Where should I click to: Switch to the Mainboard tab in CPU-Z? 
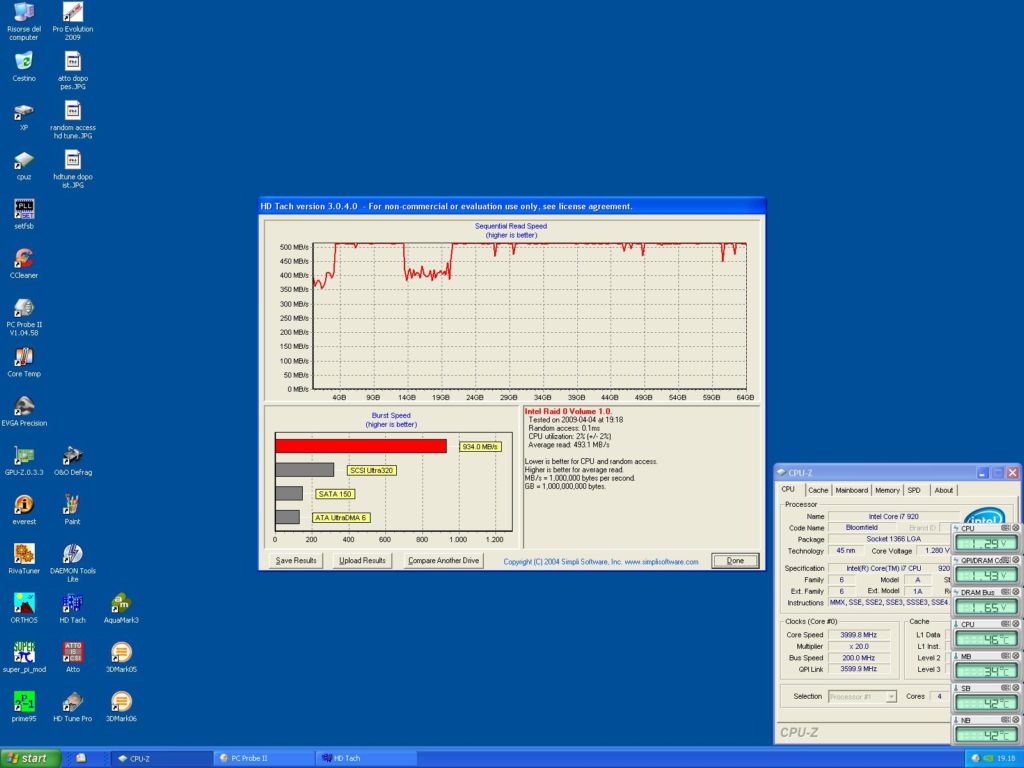(852, 490)
